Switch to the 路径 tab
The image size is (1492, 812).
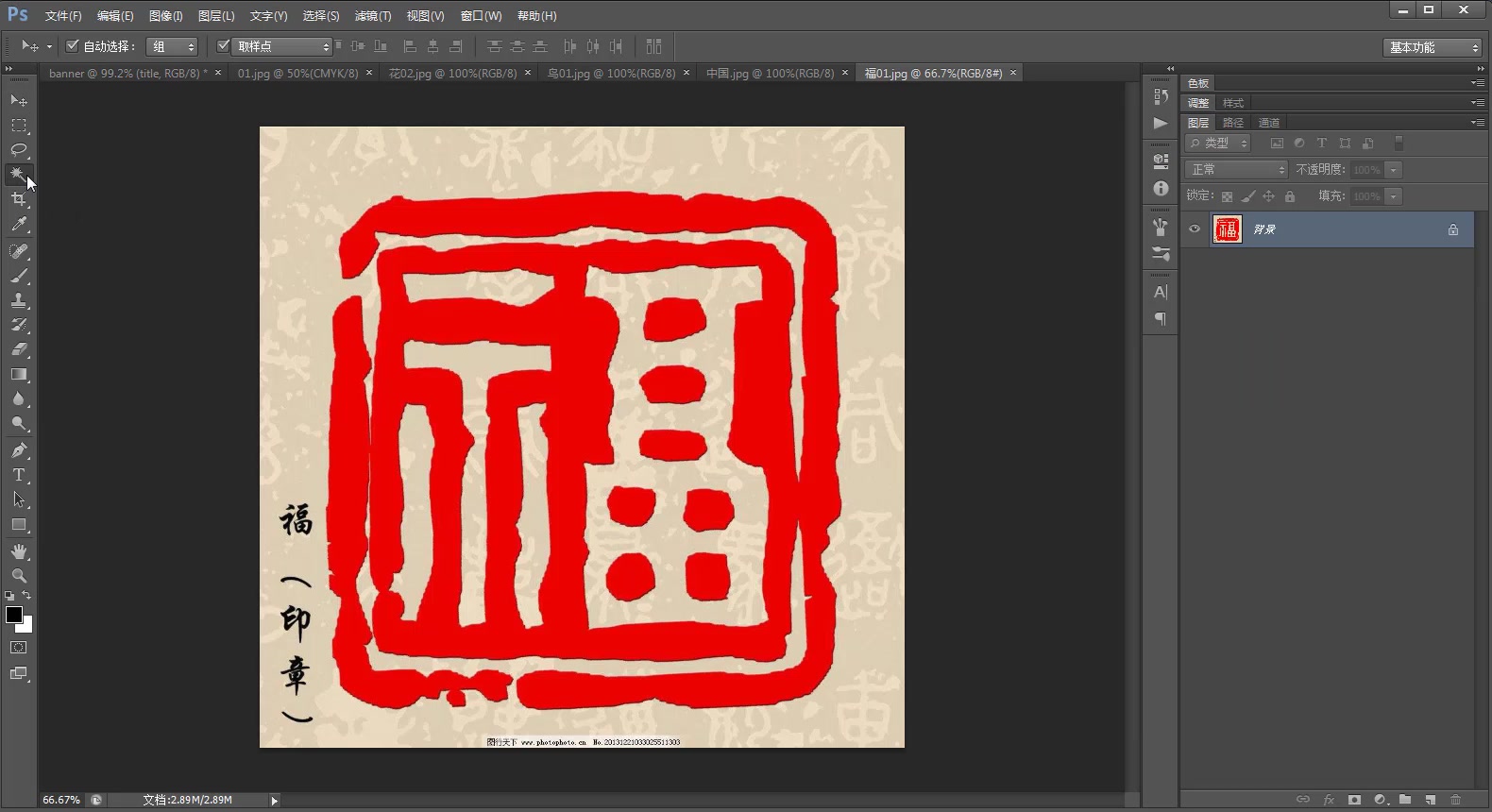coord(1233,123)
